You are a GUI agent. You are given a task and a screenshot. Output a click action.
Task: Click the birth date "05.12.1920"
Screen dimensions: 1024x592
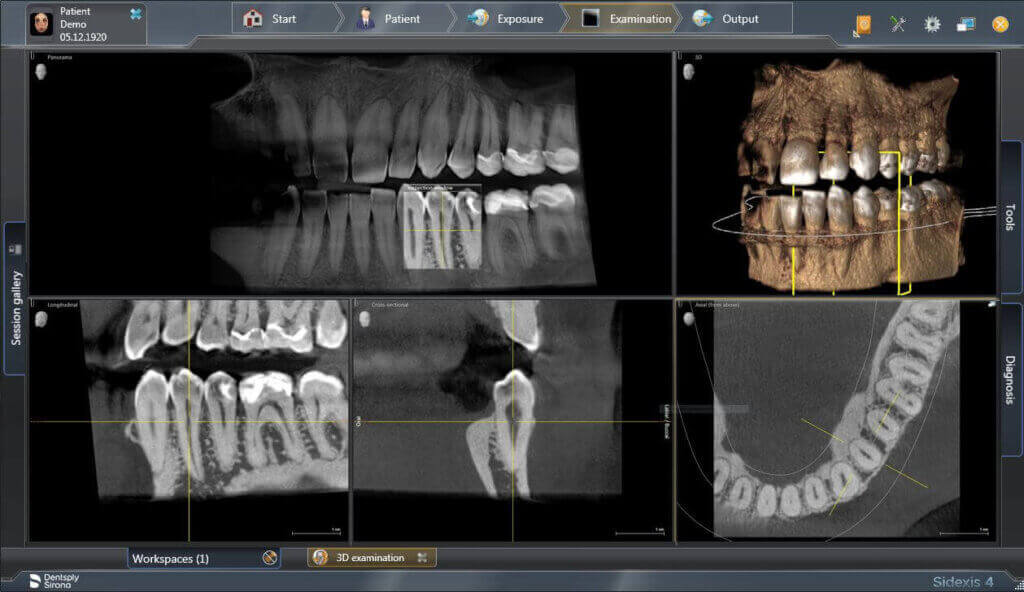83,37
